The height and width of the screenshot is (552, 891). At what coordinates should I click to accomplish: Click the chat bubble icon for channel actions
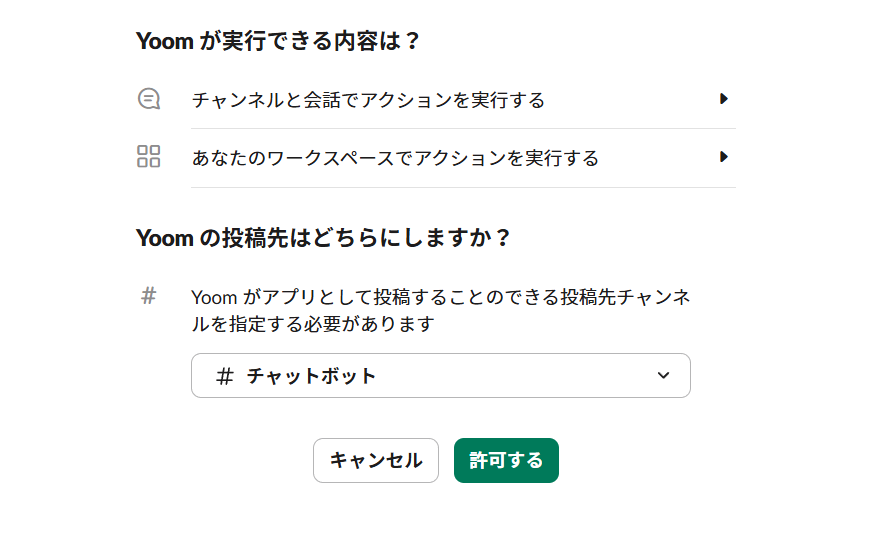pos(149,99)
